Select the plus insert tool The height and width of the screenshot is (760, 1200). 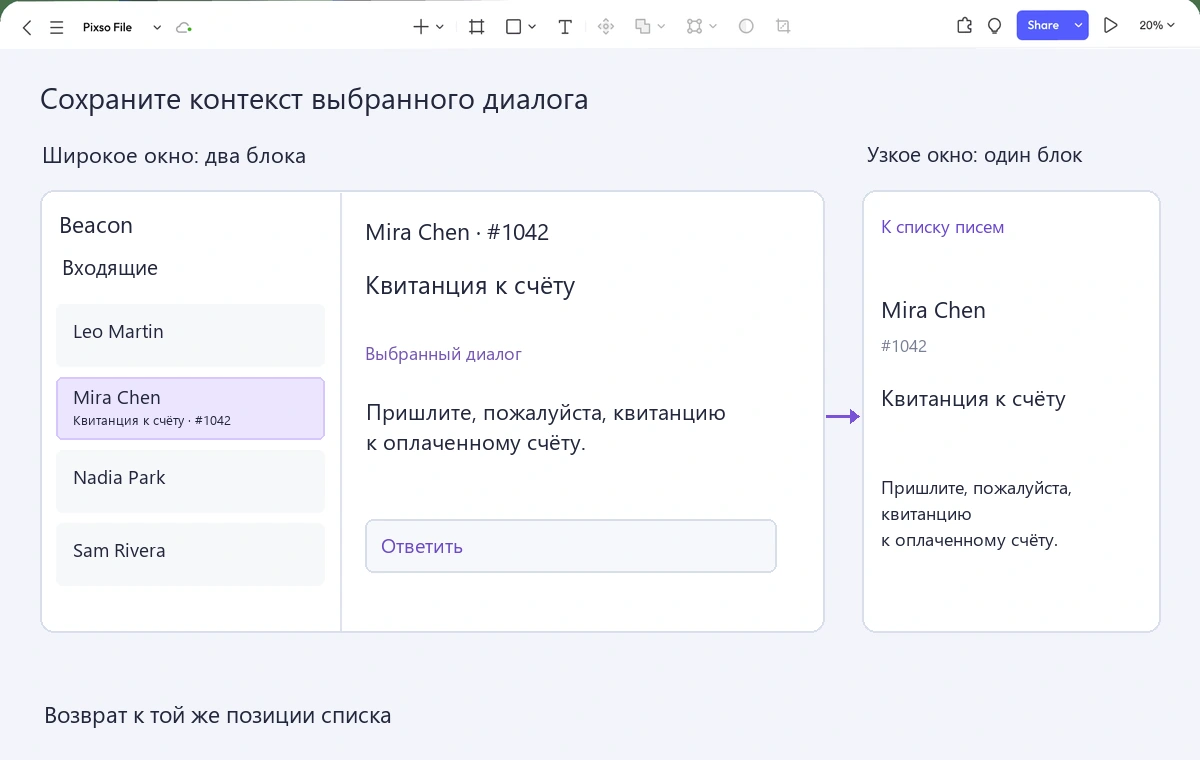421,27
